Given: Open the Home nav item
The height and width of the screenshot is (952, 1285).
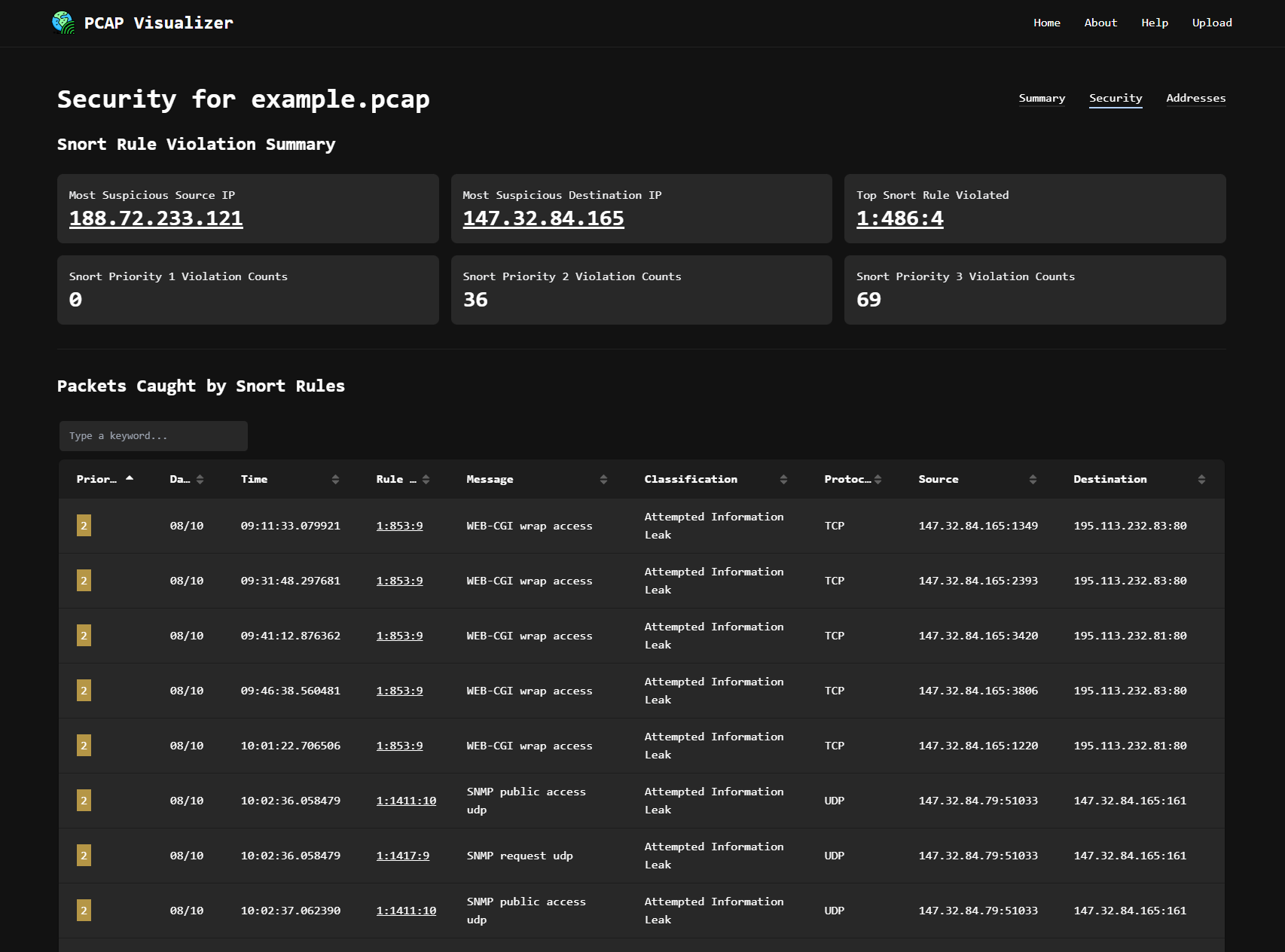Looking at the screenshot, I should click(x=1046, y=23).
